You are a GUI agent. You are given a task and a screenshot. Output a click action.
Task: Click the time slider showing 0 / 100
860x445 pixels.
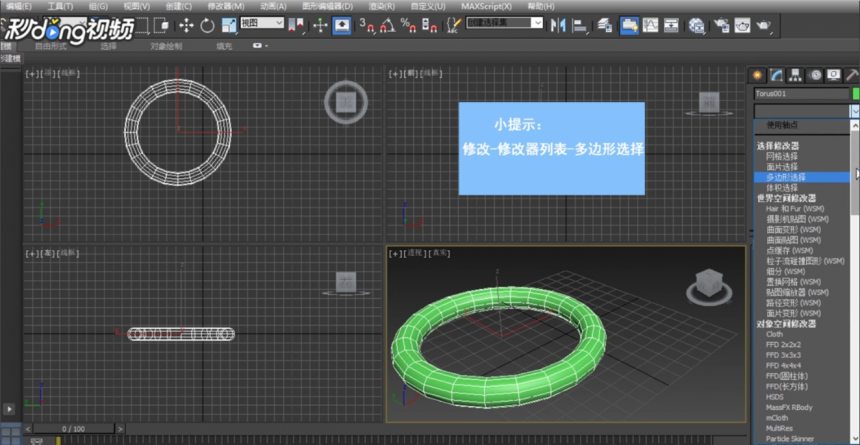tap(73, 429)
